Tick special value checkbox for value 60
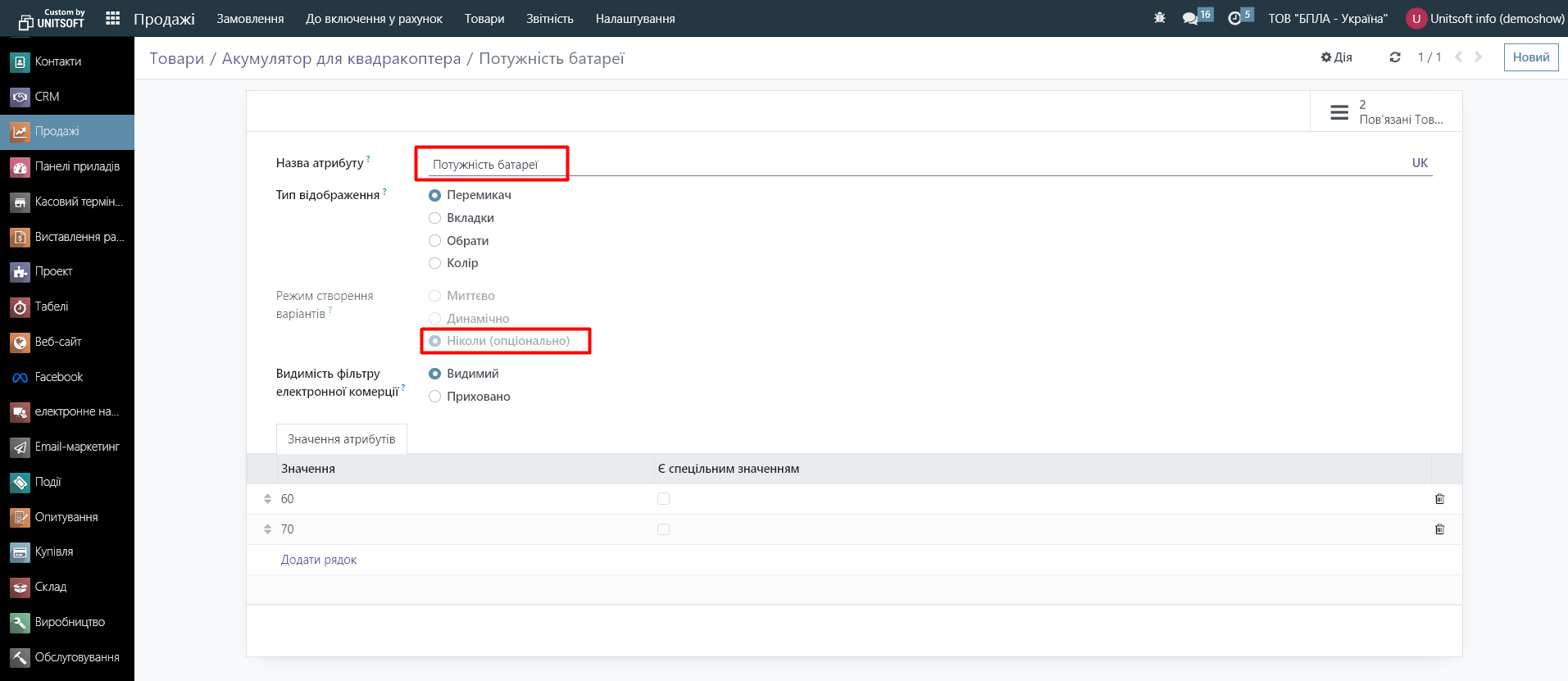The height and width of the screenshot is (681, 1568). point(663,499)
